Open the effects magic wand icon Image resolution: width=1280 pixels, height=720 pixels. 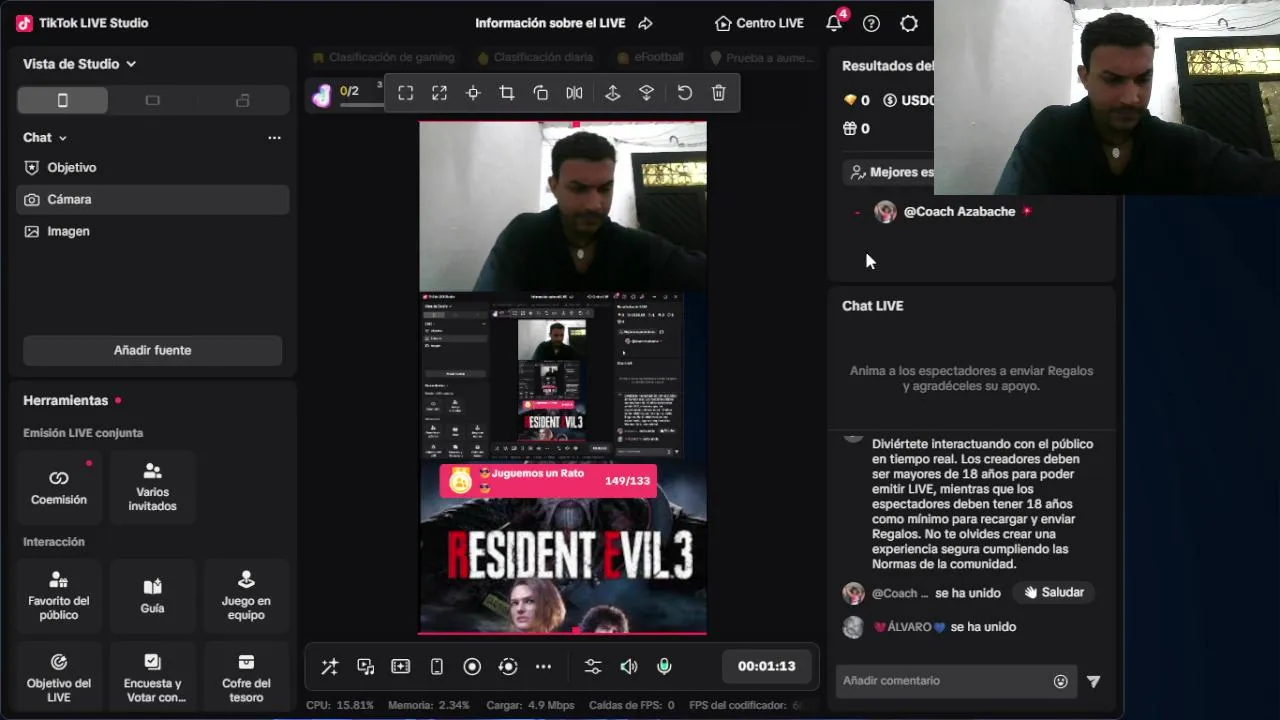point(329,667)
